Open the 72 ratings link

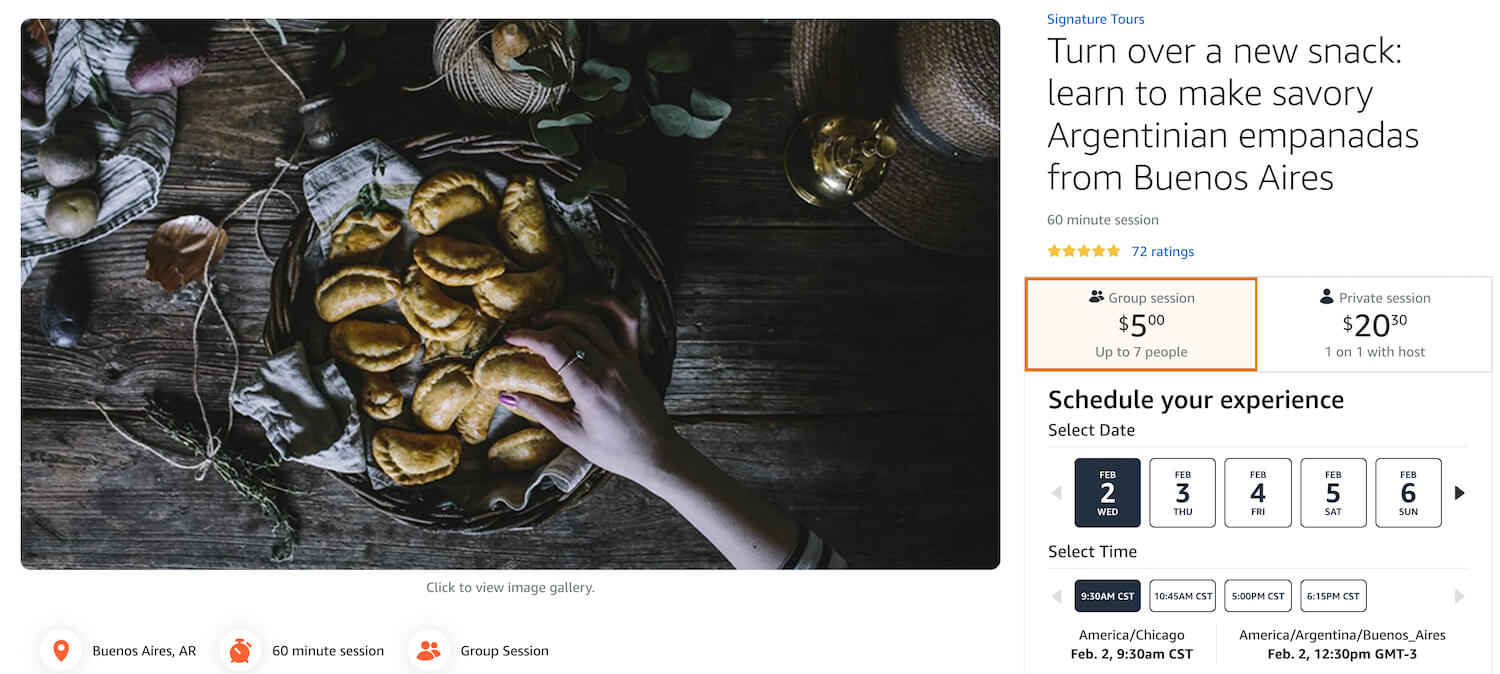tap(1162, 252)
